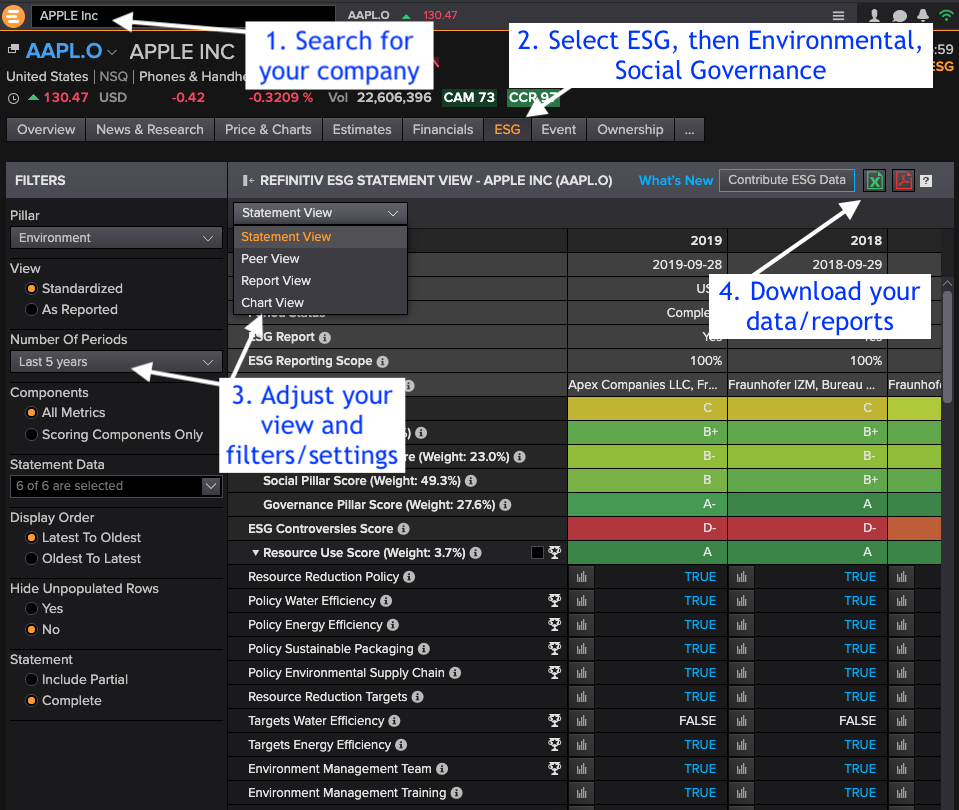Open the notifications bell icon

(x=923, y=16)
